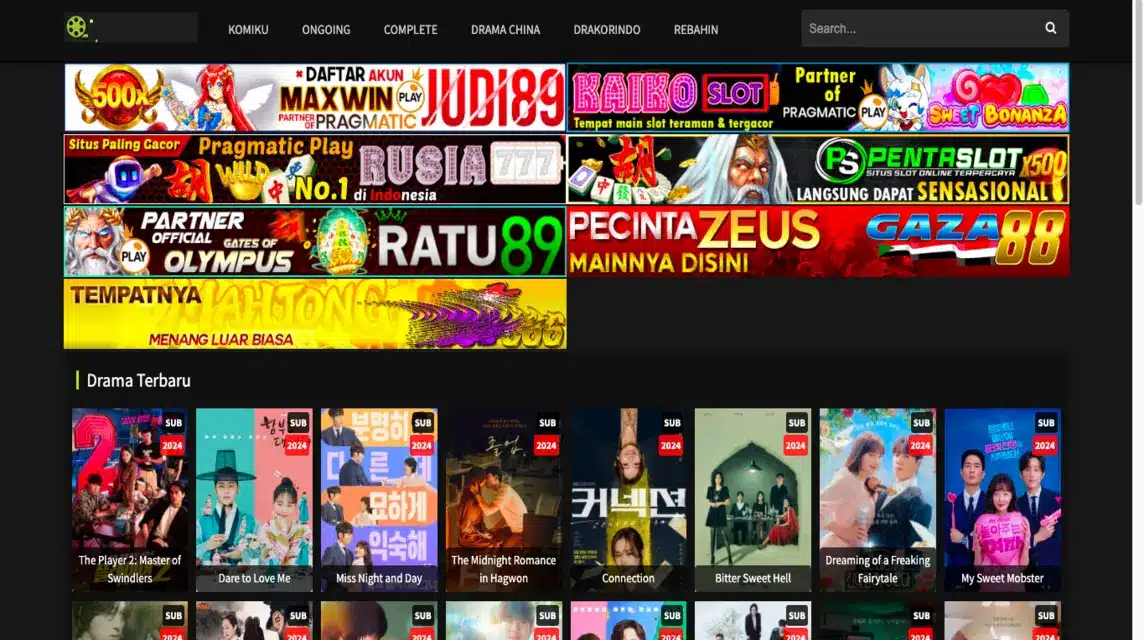The width and height of the screenshot is (1144, 640).
Task: Select the My Sweet Mobster poster
Action: click(x=1002, y=500)
